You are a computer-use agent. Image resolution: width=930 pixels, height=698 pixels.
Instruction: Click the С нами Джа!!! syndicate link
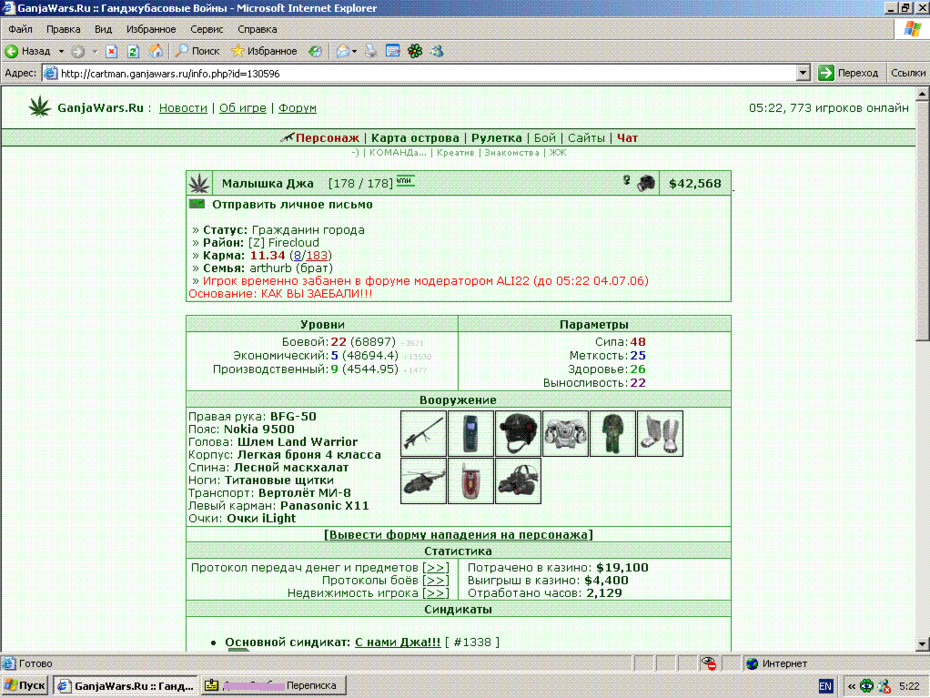coord(397,642)
